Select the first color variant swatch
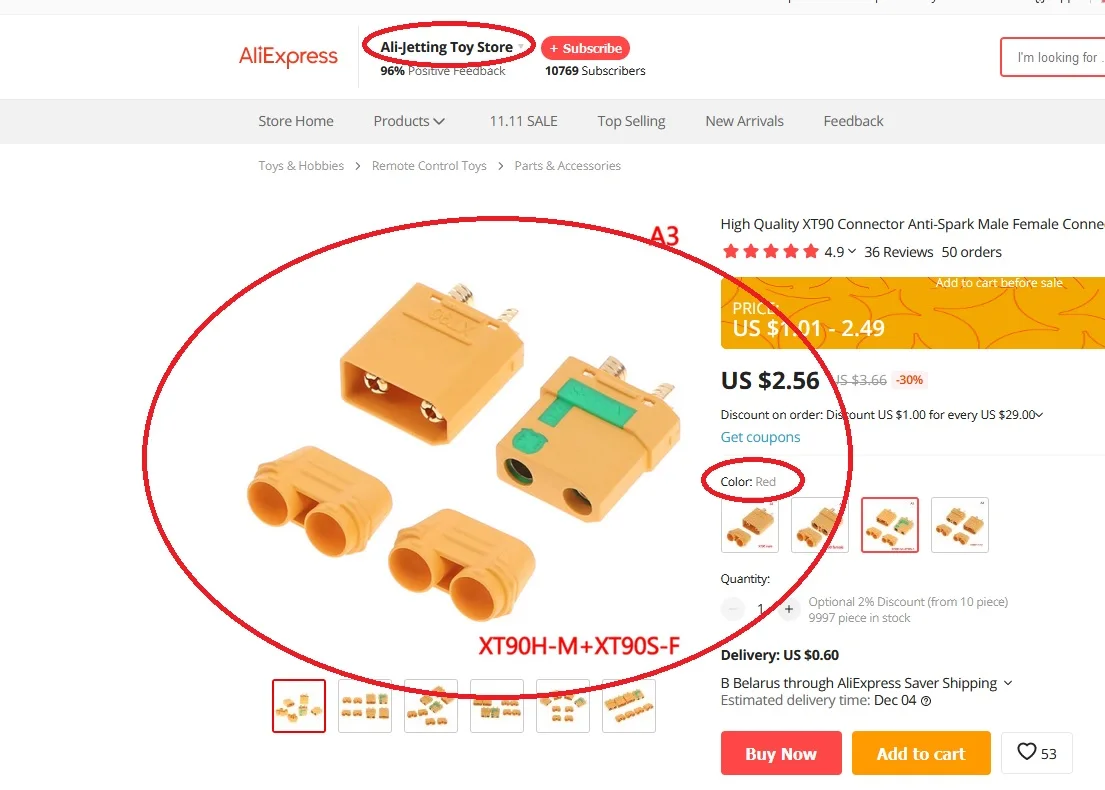This screenshot has height=790, width=1105. (750, 525)
